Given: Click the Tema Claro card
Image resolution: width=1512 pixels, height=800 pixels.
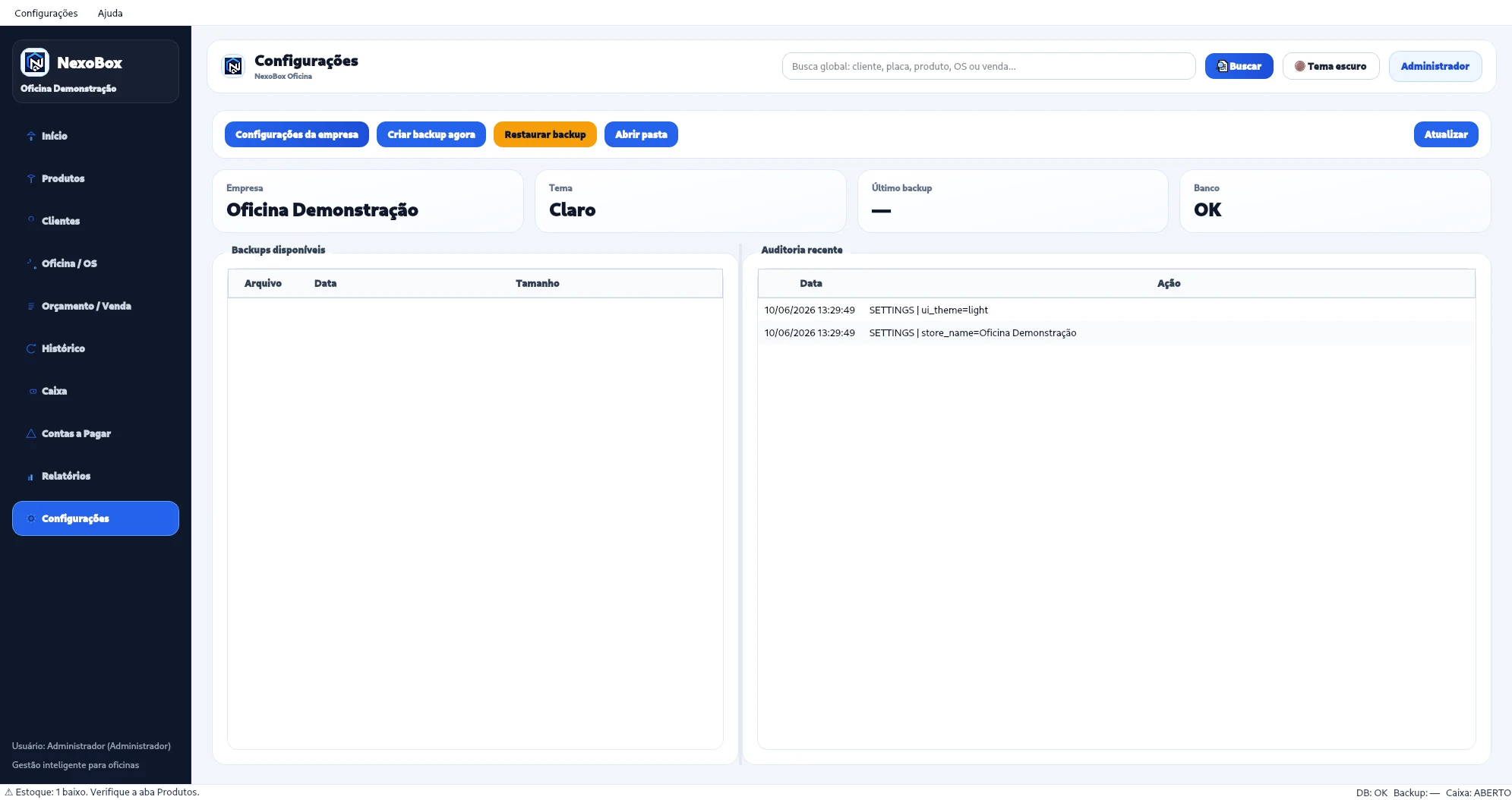Looking at the screenshot, I should pyautogui.click(x=690, y=201).
